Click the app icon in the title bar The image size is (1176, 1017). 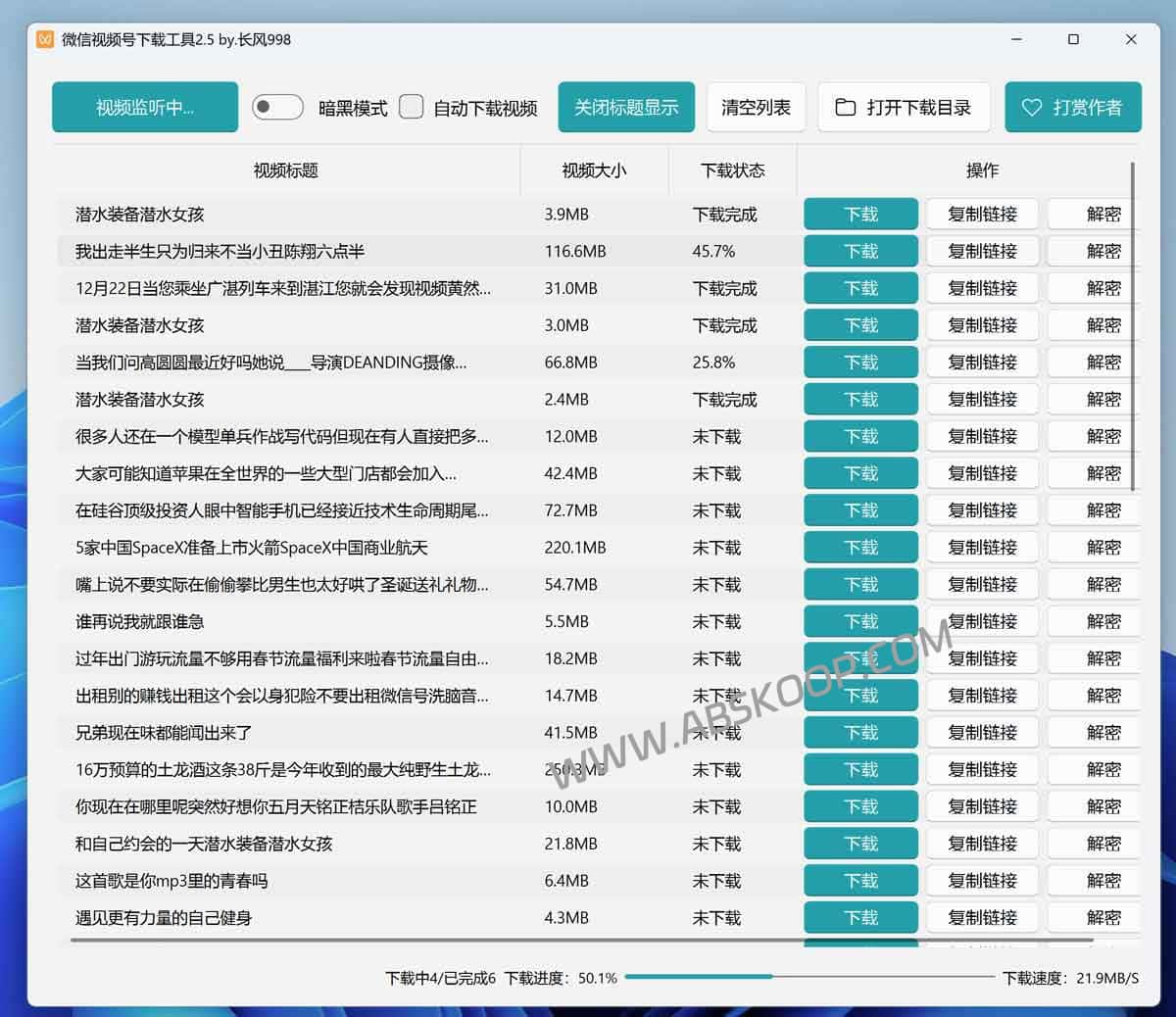pyautogui.click(x=43, y=40)
